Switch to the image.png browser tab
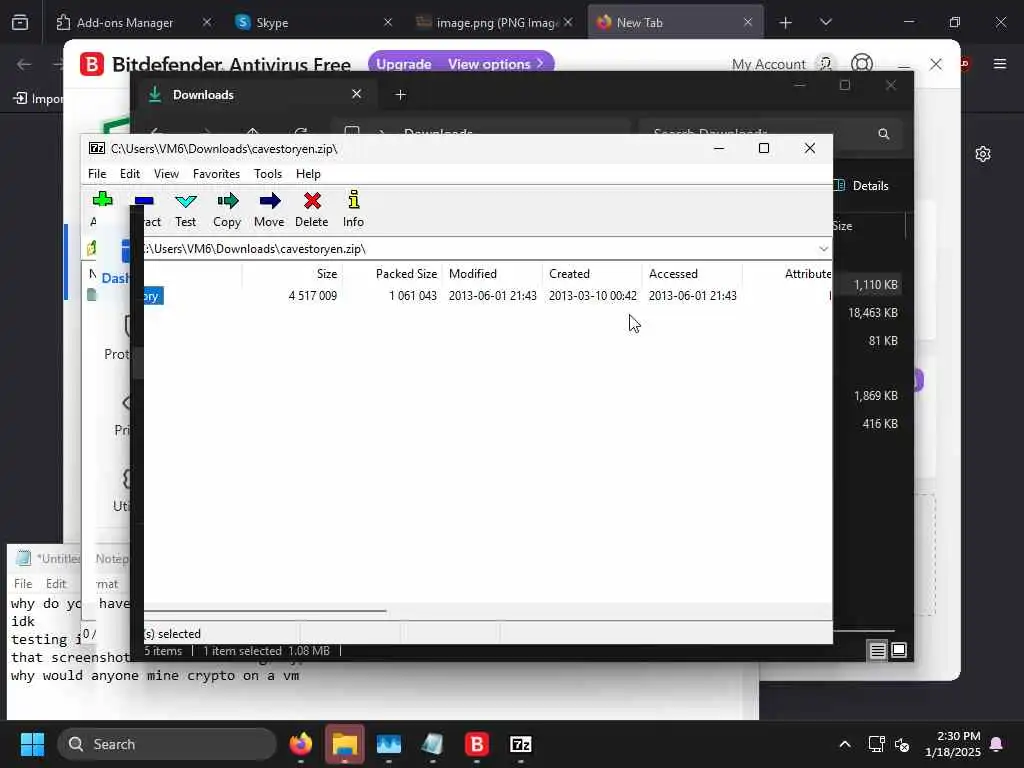This screenshot has width=1024, height=768. (494, 22)
